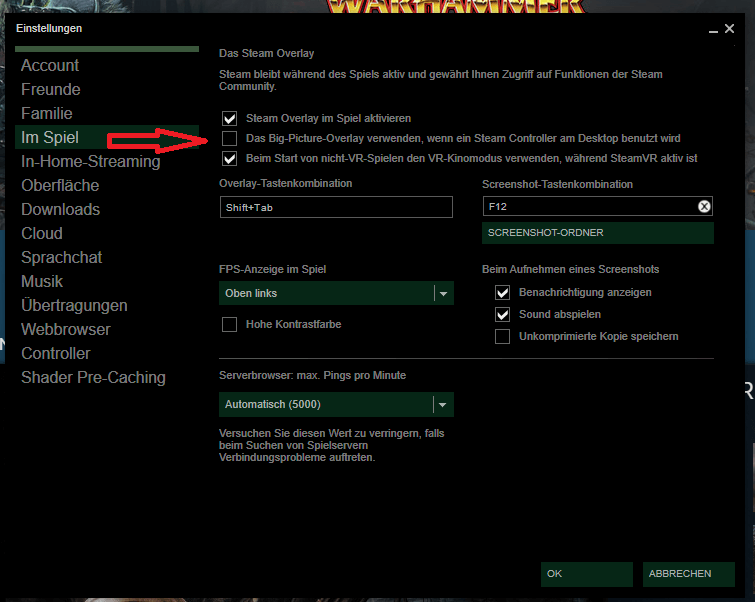The image size is (755, 602).
Task: Enable the Big-Picture-Overlay checkbox
Action: [x=230, y=139]
